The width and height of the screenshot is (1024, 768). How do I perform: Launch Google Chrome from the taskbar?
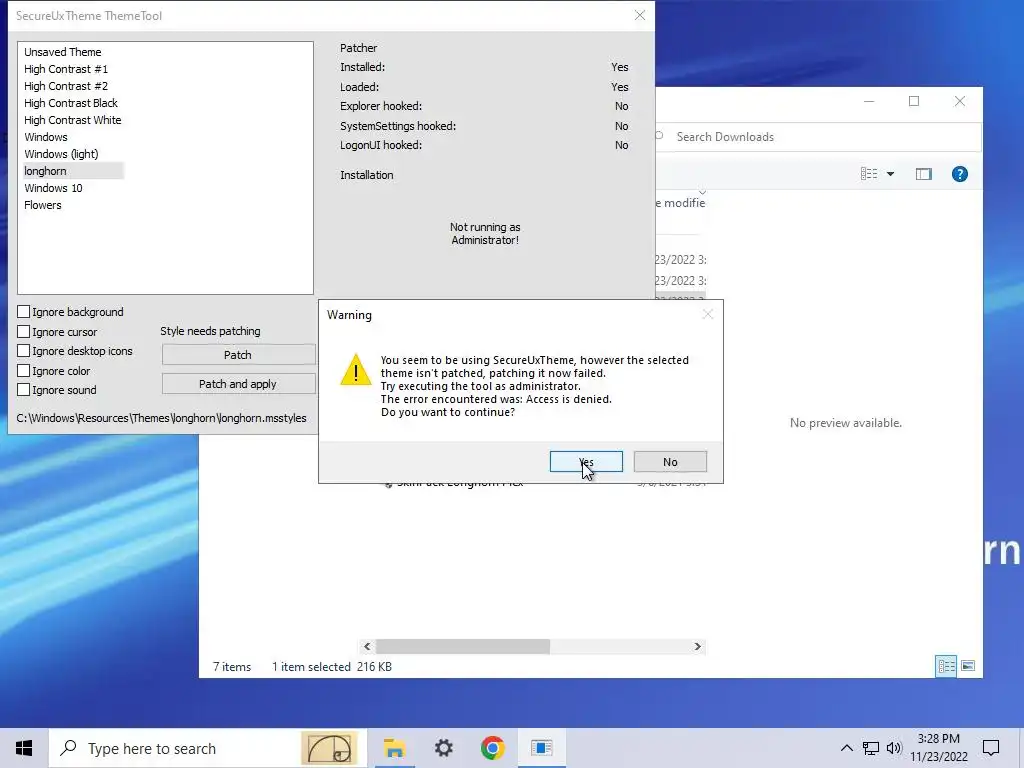tap(492, 748)
